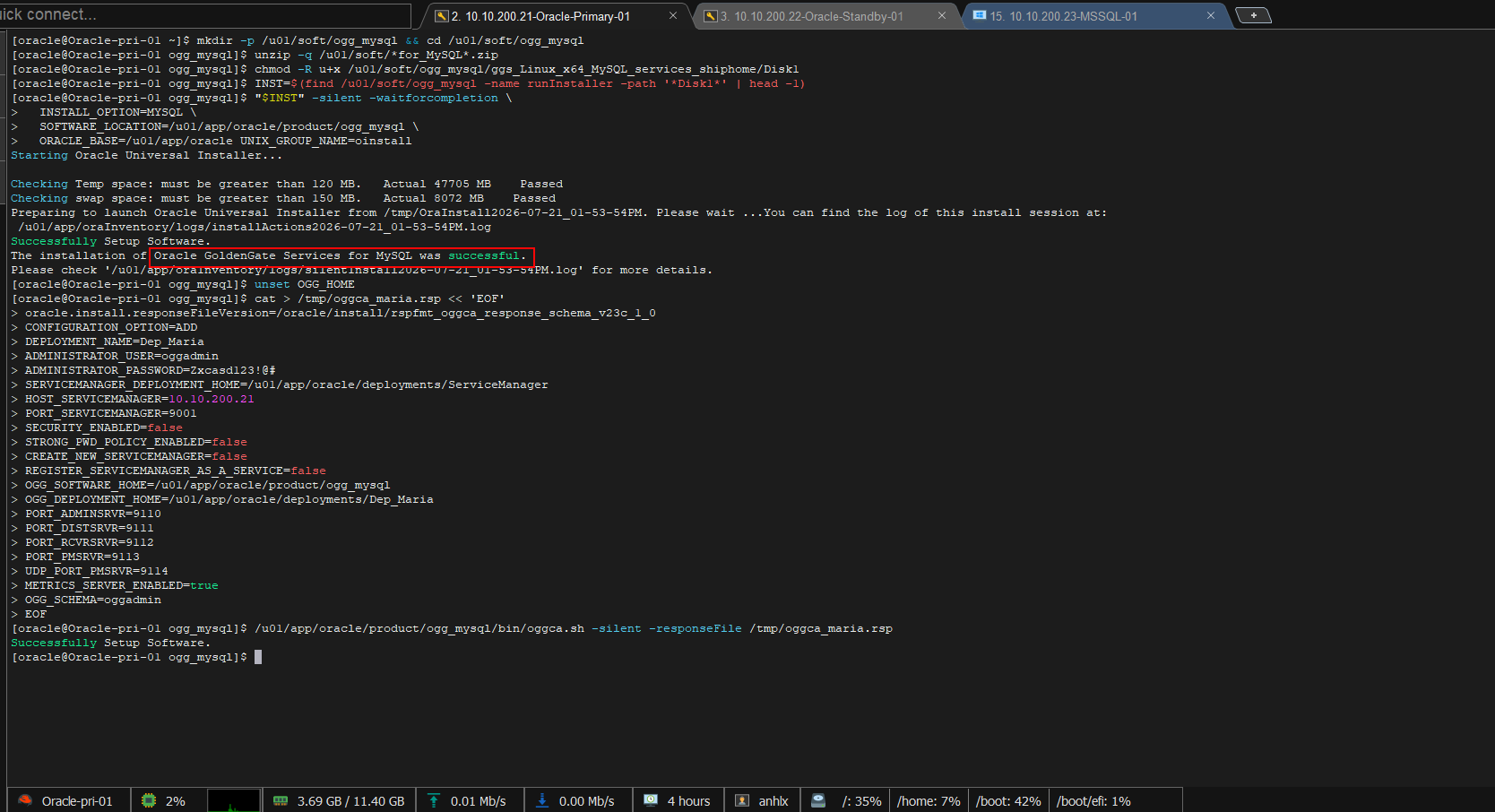Open a new tab with the plus button
The image size is (1495, 812).
click(x=1253, y=15)
